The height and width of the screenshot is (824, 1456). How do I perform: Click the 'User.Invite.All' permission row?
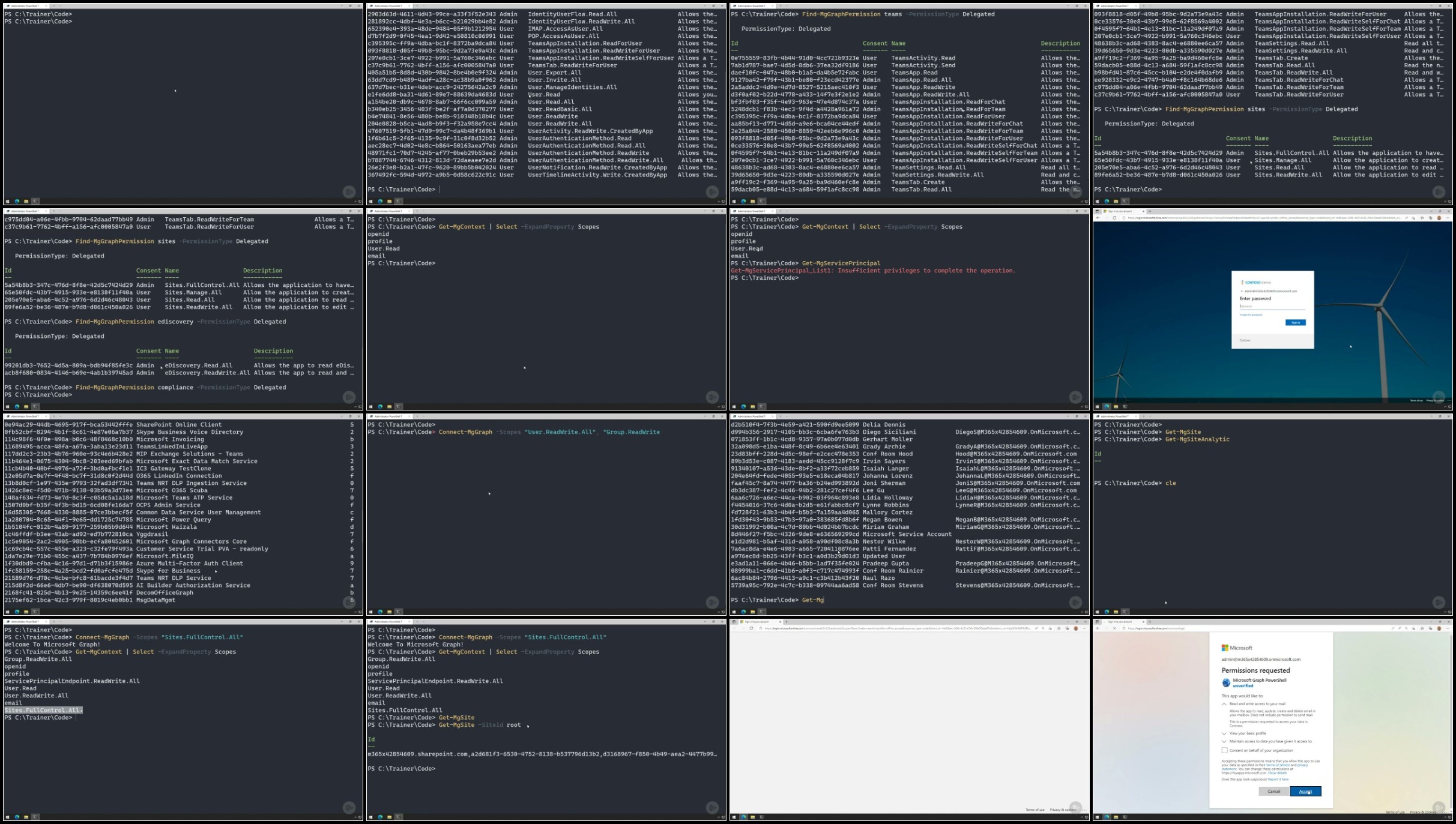[542, 80]
